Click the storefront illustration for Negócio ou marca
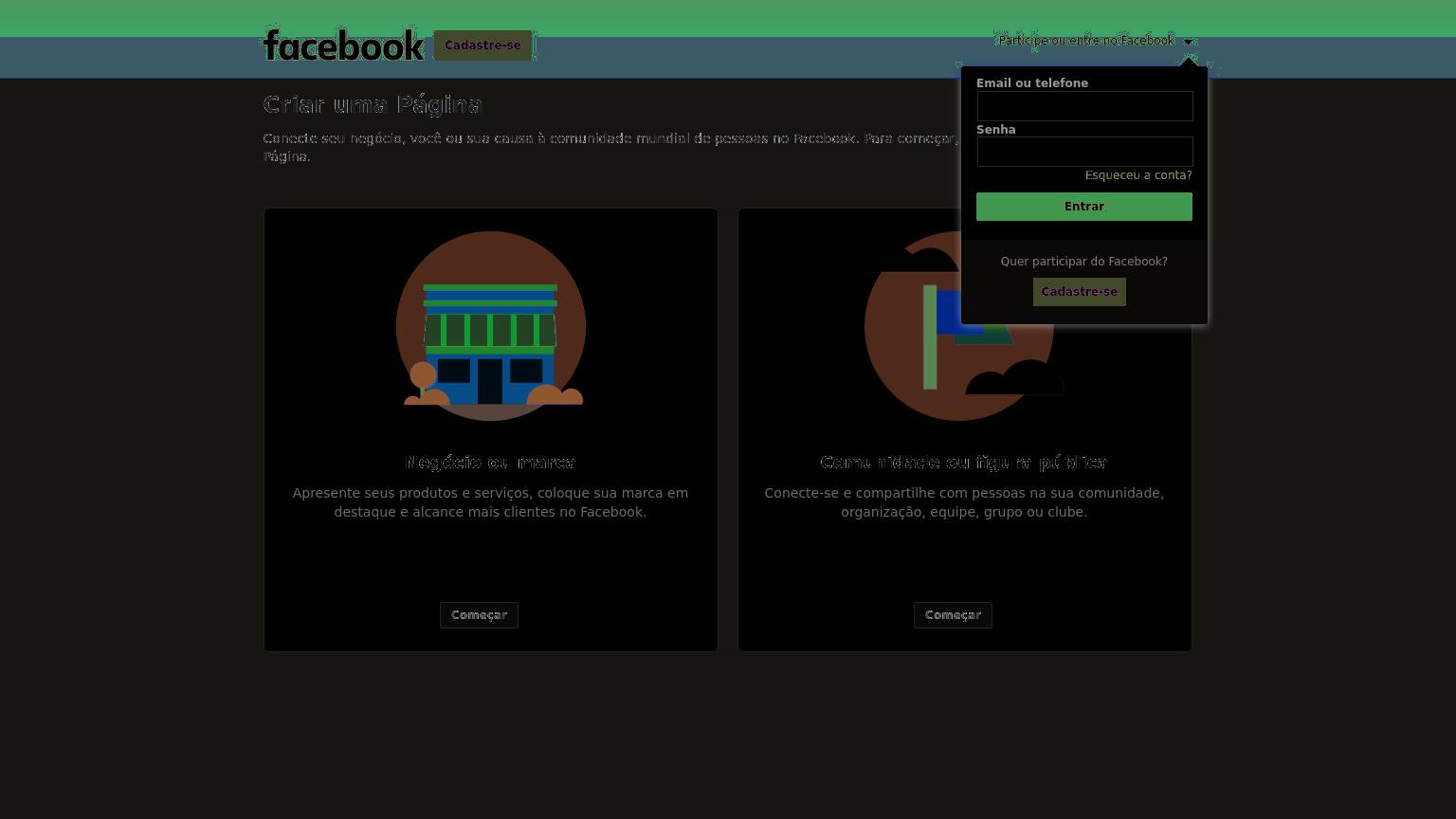1456x819 pixels. coord(491,326)
